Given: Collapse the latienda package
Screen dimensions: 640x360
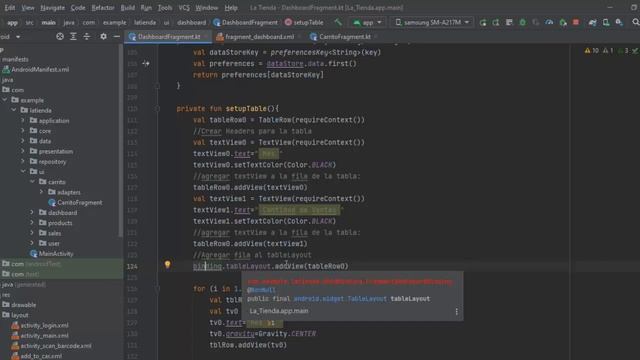Looking at the screenshot, I should [14, 110].
